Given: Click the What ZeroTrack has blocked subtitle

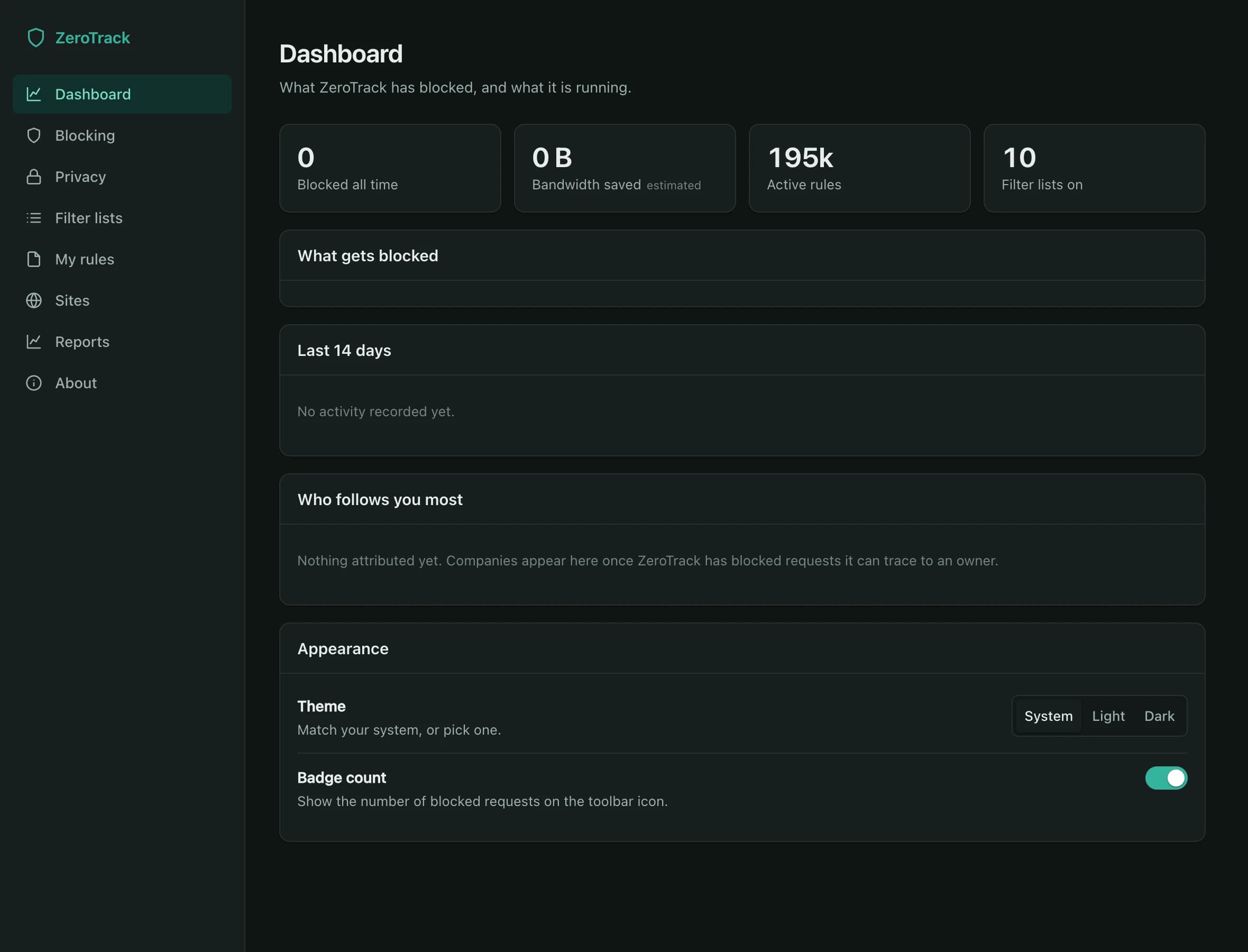Looking at the screenshot, I should pyautogui.click(x=455, y=88).
